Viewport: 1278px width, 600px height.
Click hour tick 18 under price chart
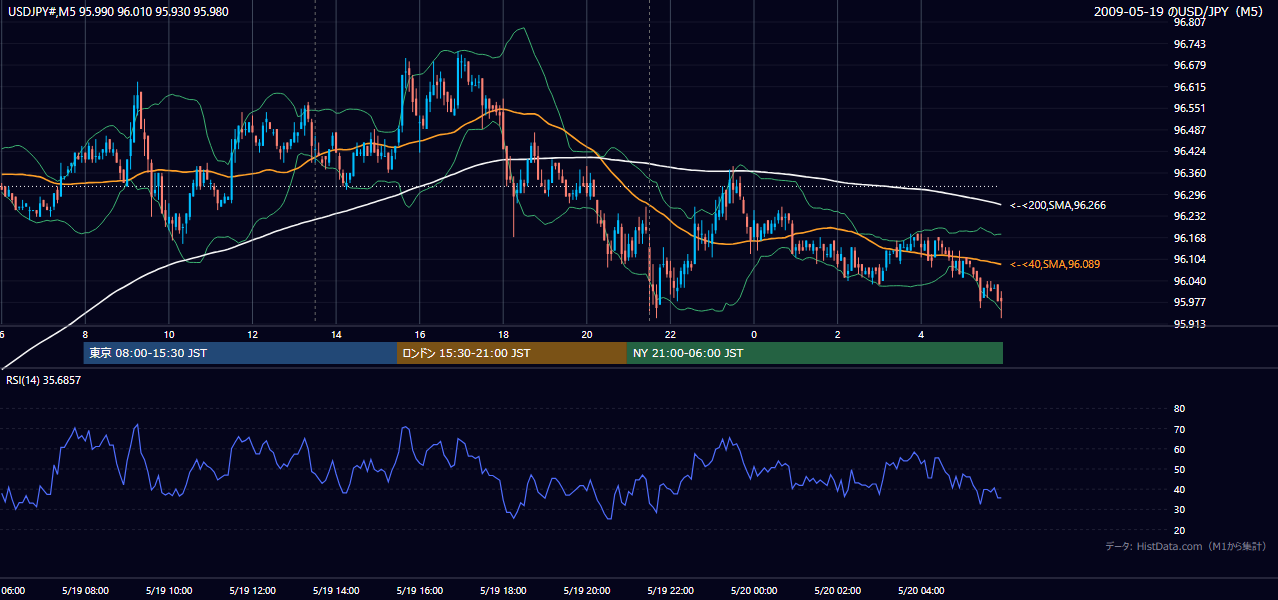tap(503, 335)
